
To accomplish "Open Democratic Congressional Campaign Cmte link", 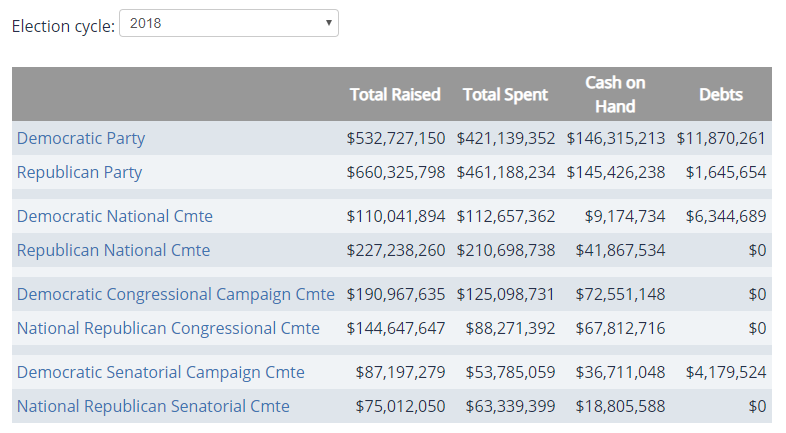I will pos(175,295).
